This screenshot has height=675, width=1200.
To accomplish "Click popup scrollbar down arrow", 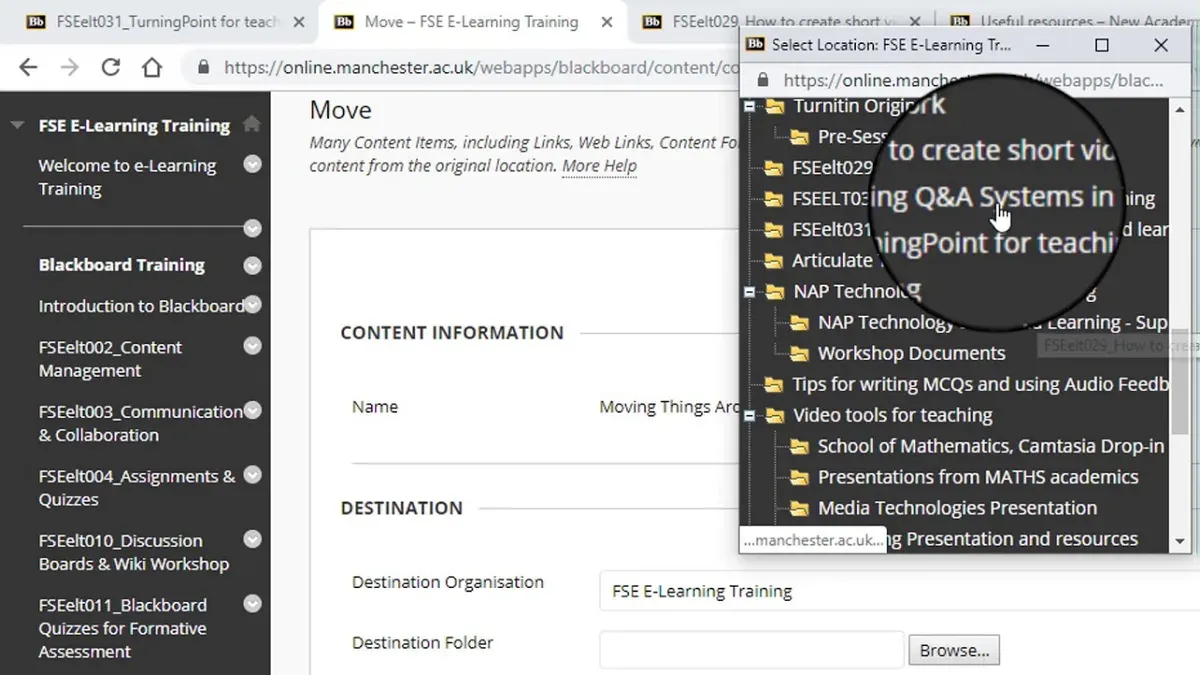I will coord(1180,541).
